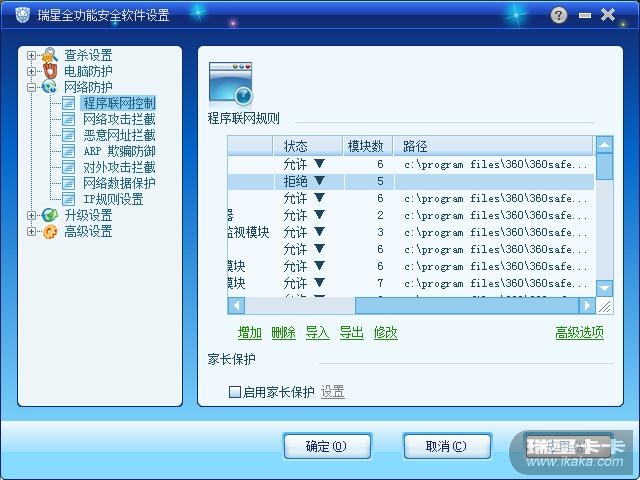This screenshot has width=640, height=480.
Task: Click the vertical scrollbar thumb
Action: pos(604,167)
